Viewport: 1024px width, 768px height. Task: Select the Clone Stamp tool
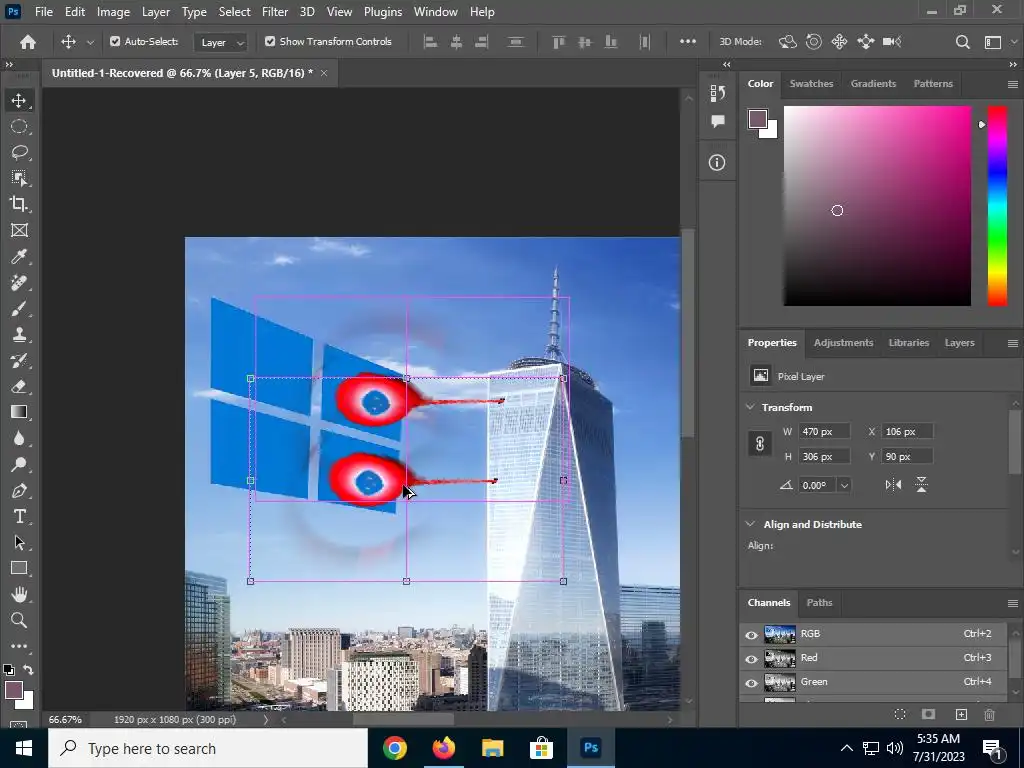19,334
